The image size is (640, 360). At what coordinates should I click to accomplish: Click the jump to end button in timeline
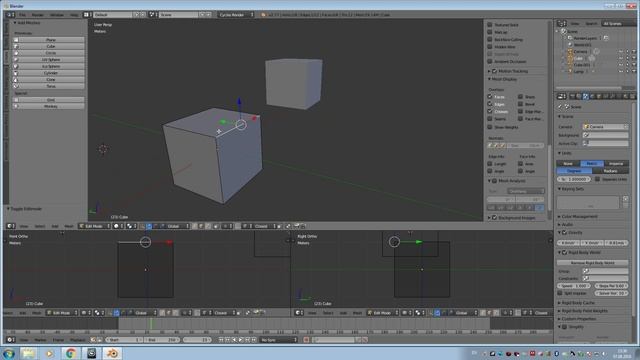[x=254, y=340]
